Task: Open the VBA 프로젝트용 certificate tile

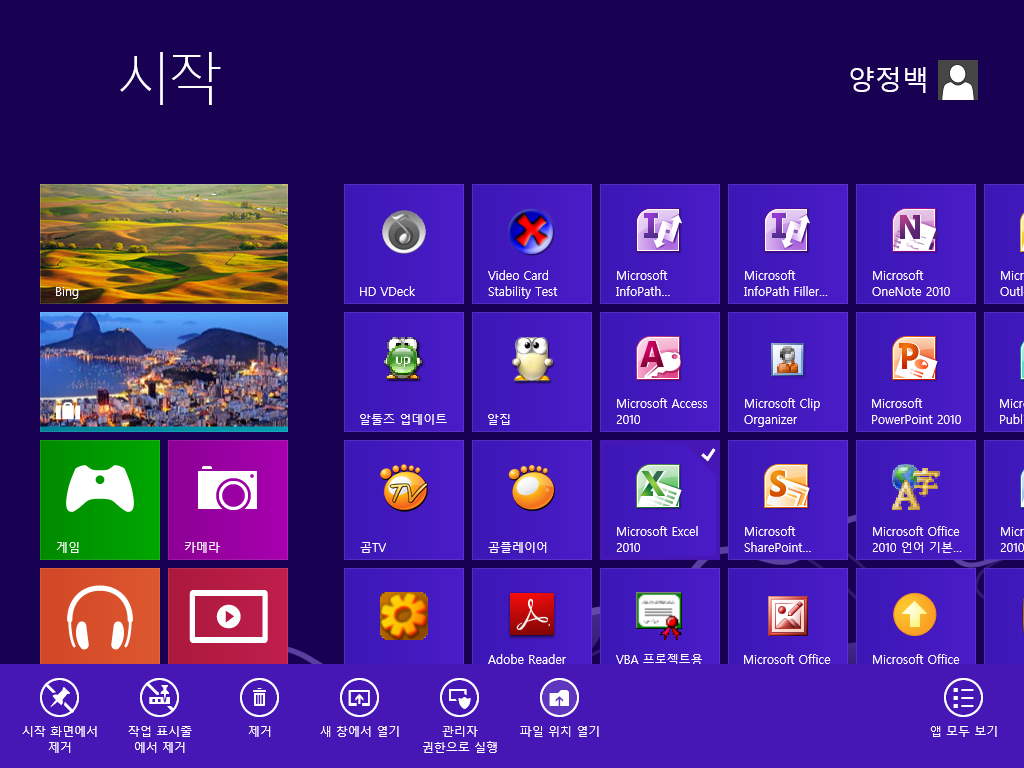Action: click(x=660, y=616)
